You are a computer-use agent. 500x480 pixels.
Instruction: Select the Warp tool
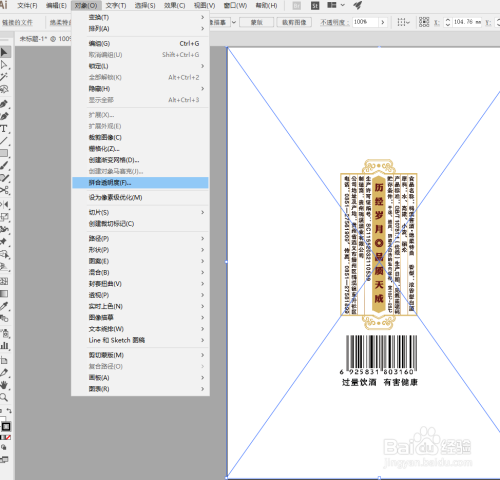[4, 229]
